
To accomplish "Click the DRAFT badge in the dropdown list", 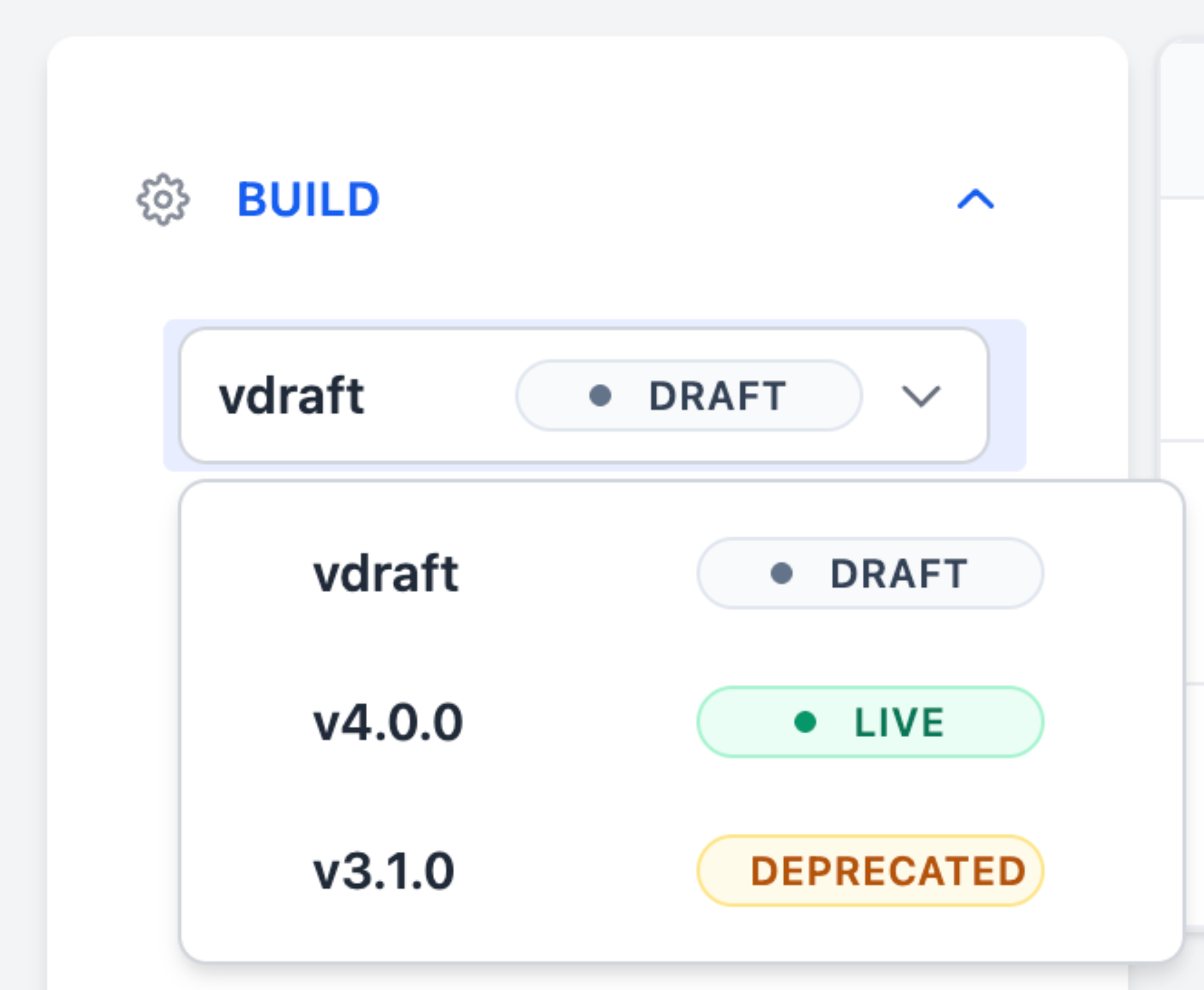I will (870, 574).
